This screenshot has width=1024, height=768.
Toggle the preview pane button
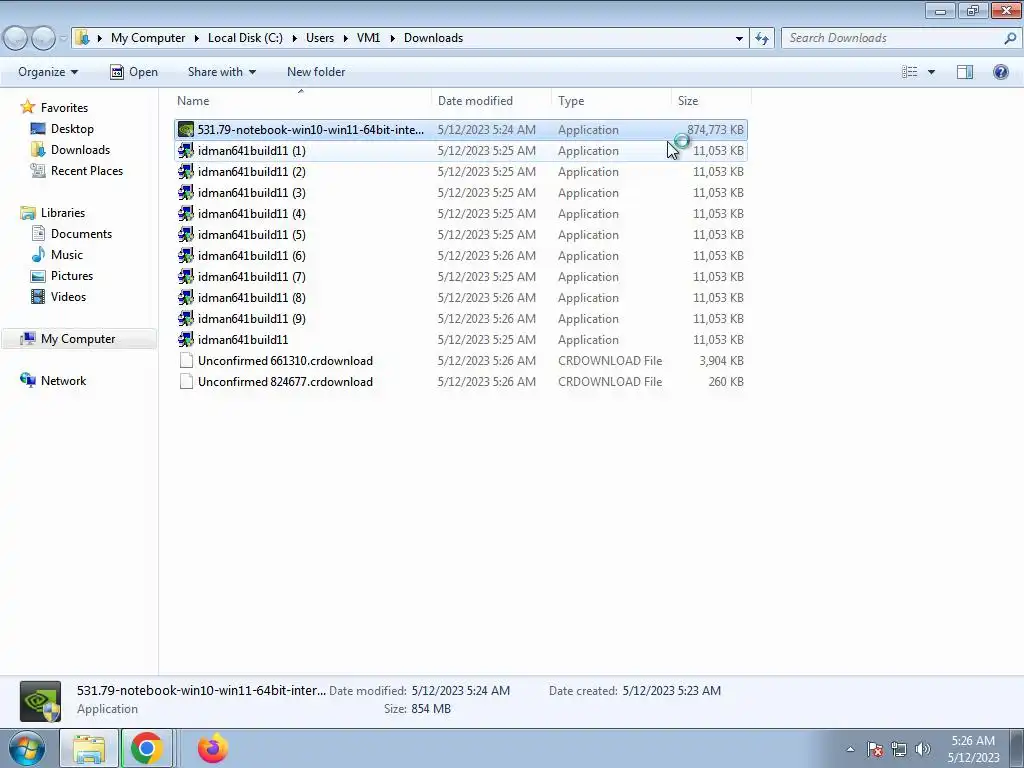965,72
